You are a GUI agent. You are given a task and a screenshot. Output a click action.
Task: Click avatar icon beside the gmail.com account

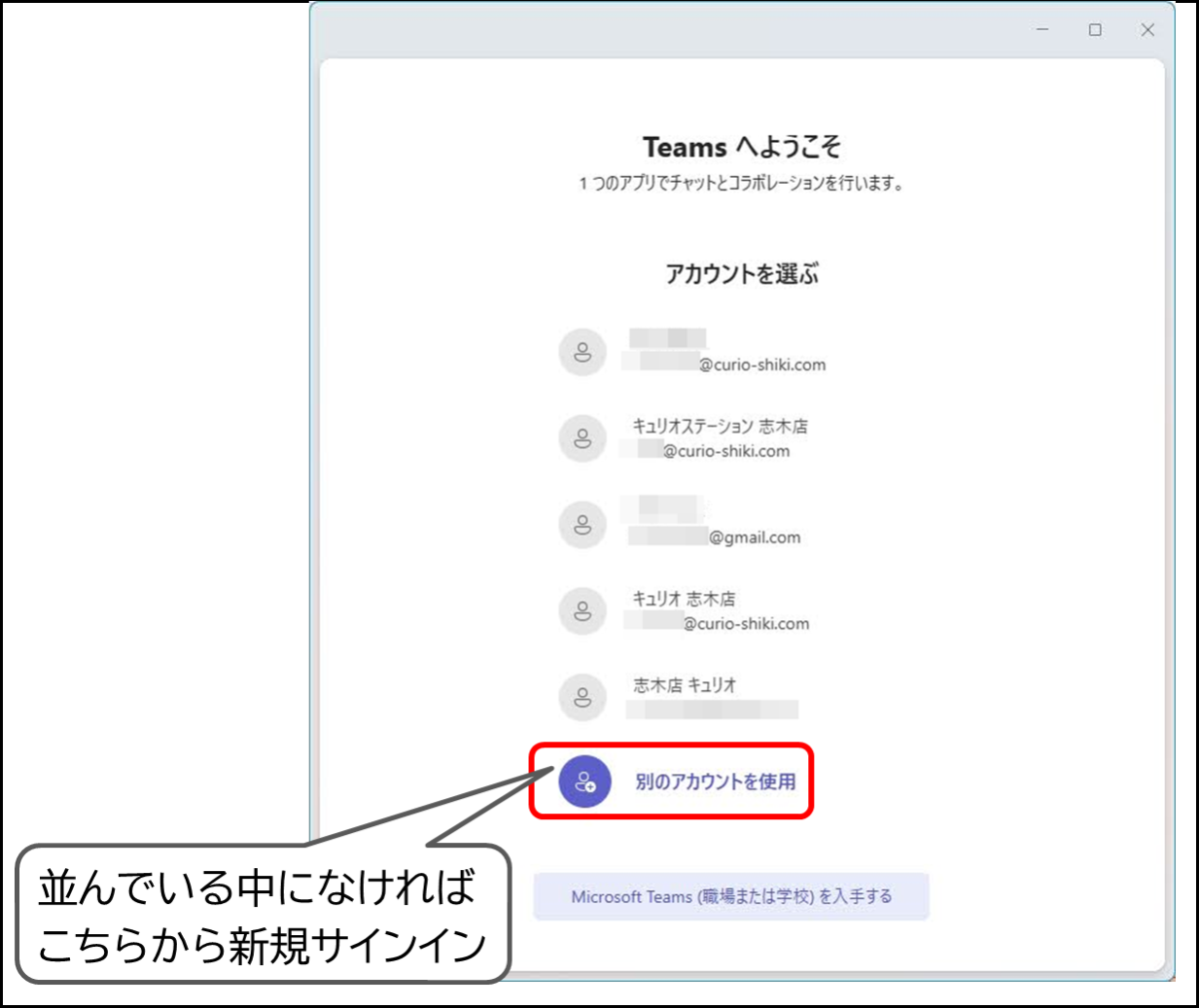(583, 524)
